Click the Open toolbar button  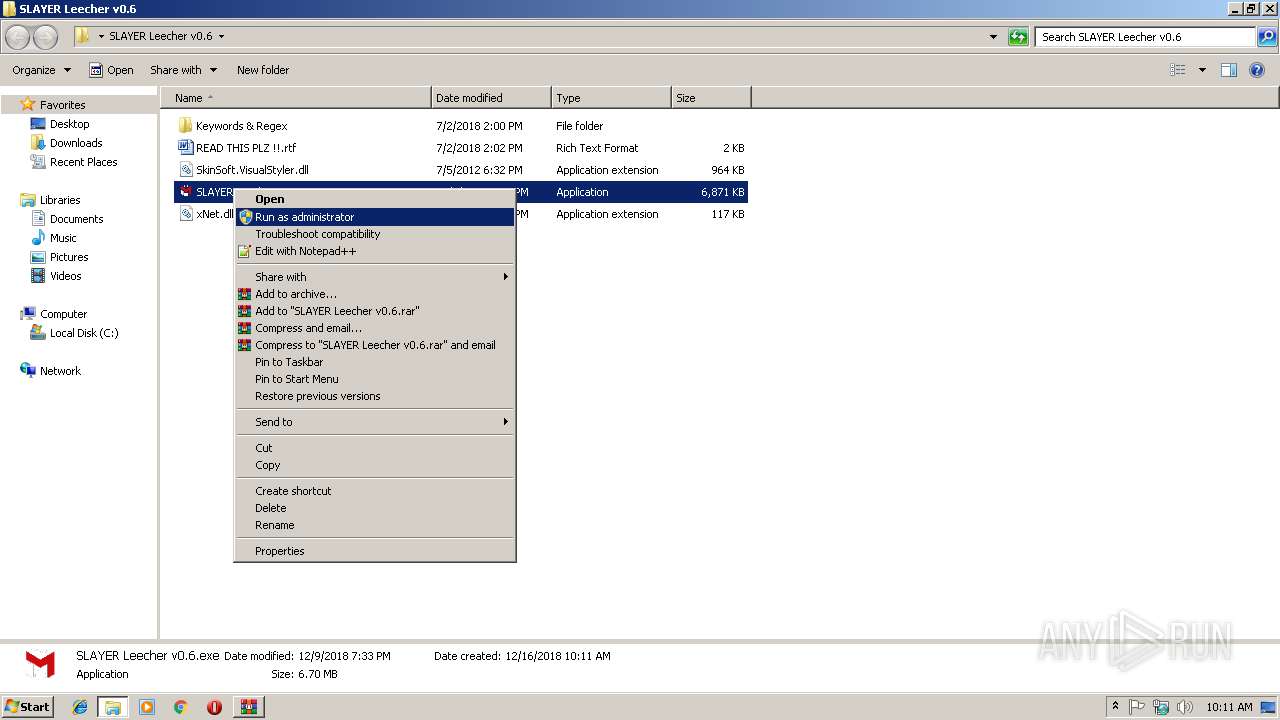[111, 70]
